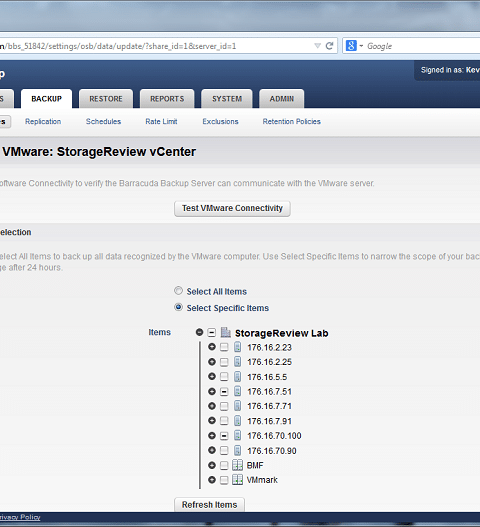Expand the VMmark tree node
Viewport: 480px width, 527px height.
(212, 480)
